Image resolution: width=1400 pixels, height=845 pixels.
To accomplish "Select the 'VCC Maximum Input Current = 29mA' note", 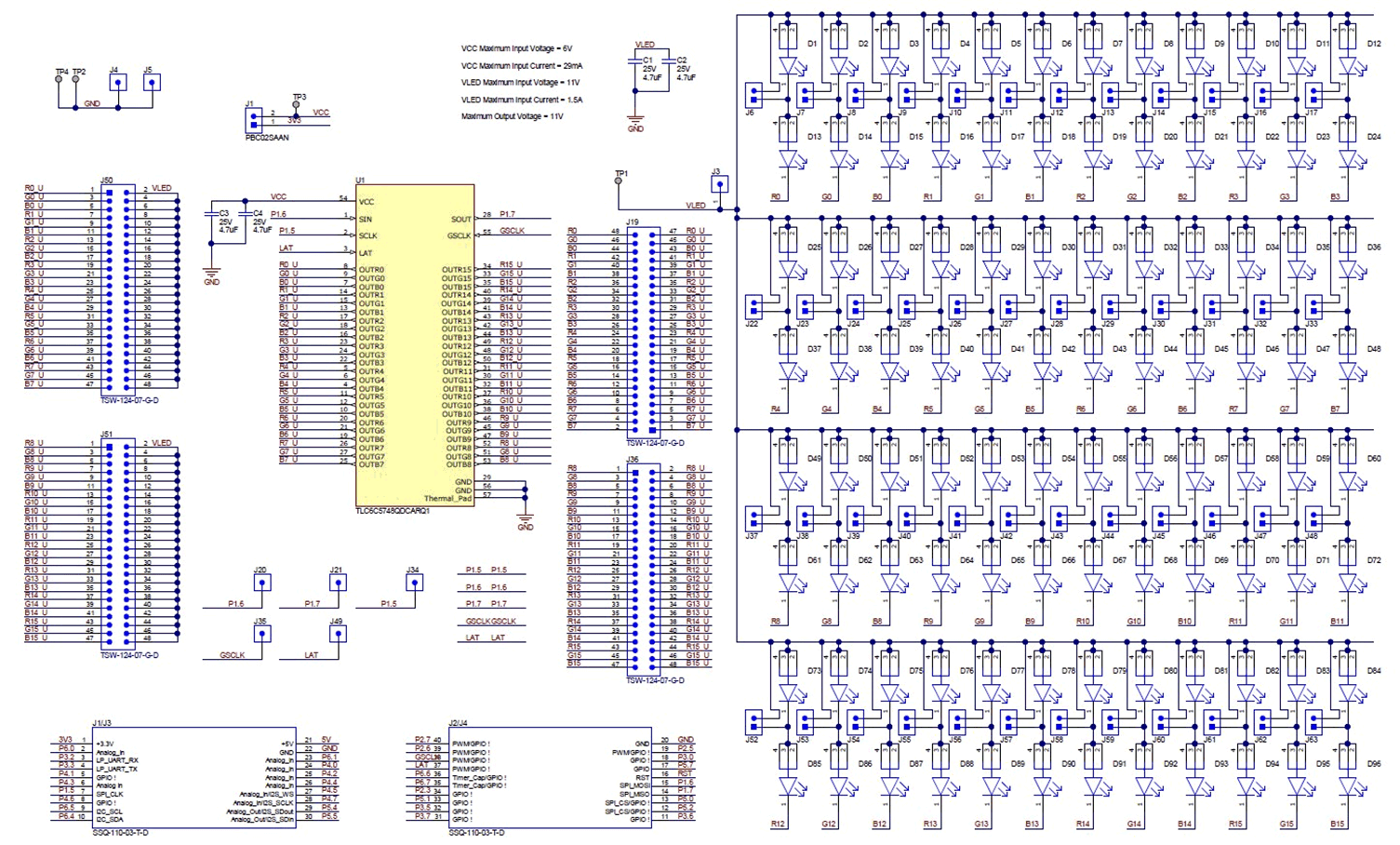I will (522, 66).
